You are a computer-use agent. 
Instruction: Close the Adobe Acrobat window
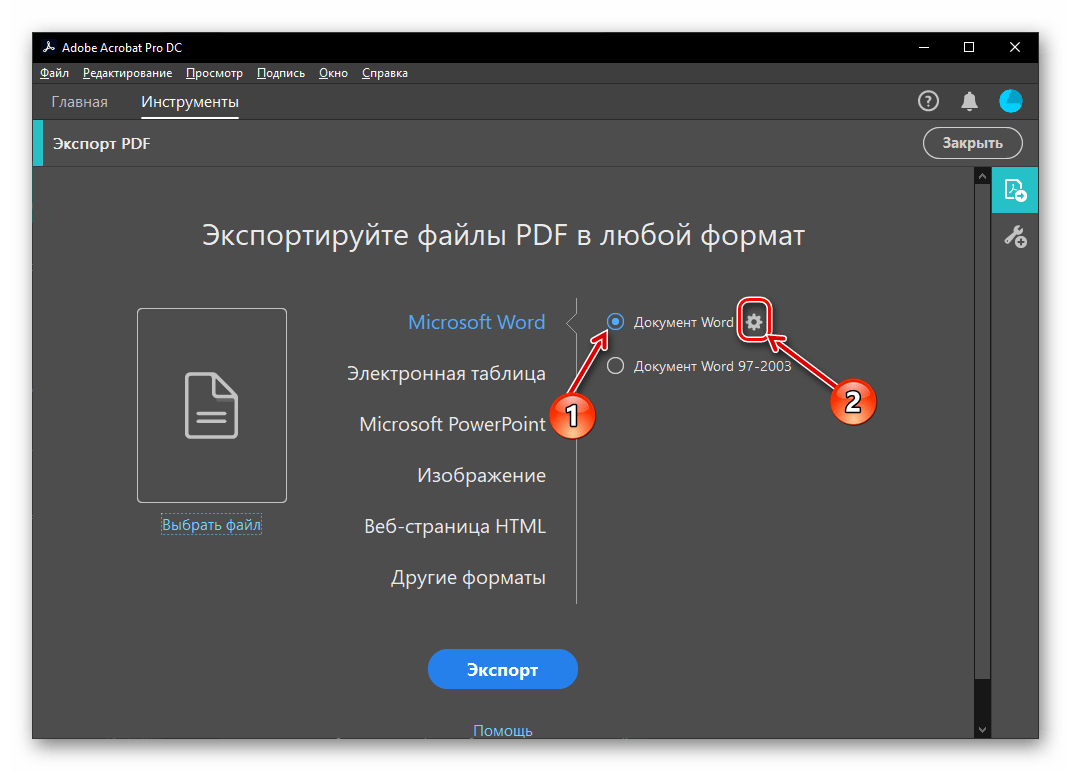[x=1014, y=47]
